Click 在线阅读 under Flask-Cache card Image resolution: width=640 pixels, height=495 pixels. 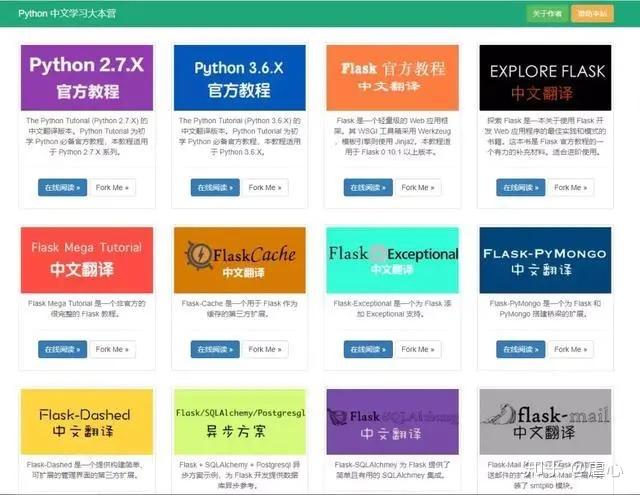tap(215, 349)
